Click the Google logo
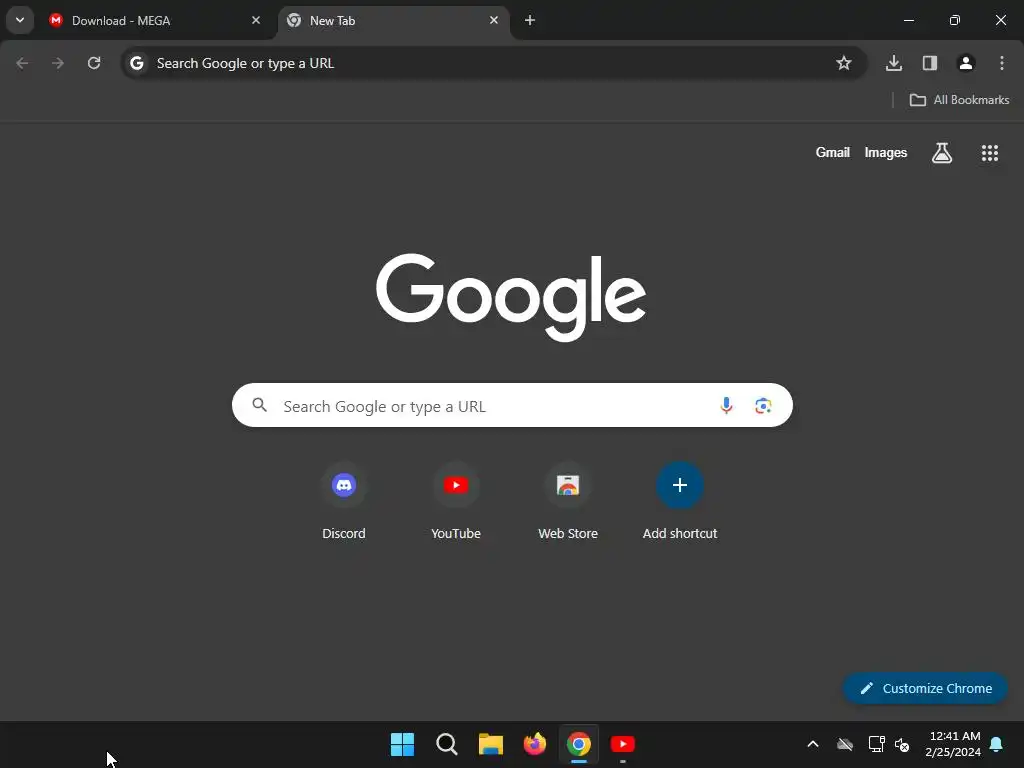The height and width of the screenshot is (768, 1024). point(511,297)
